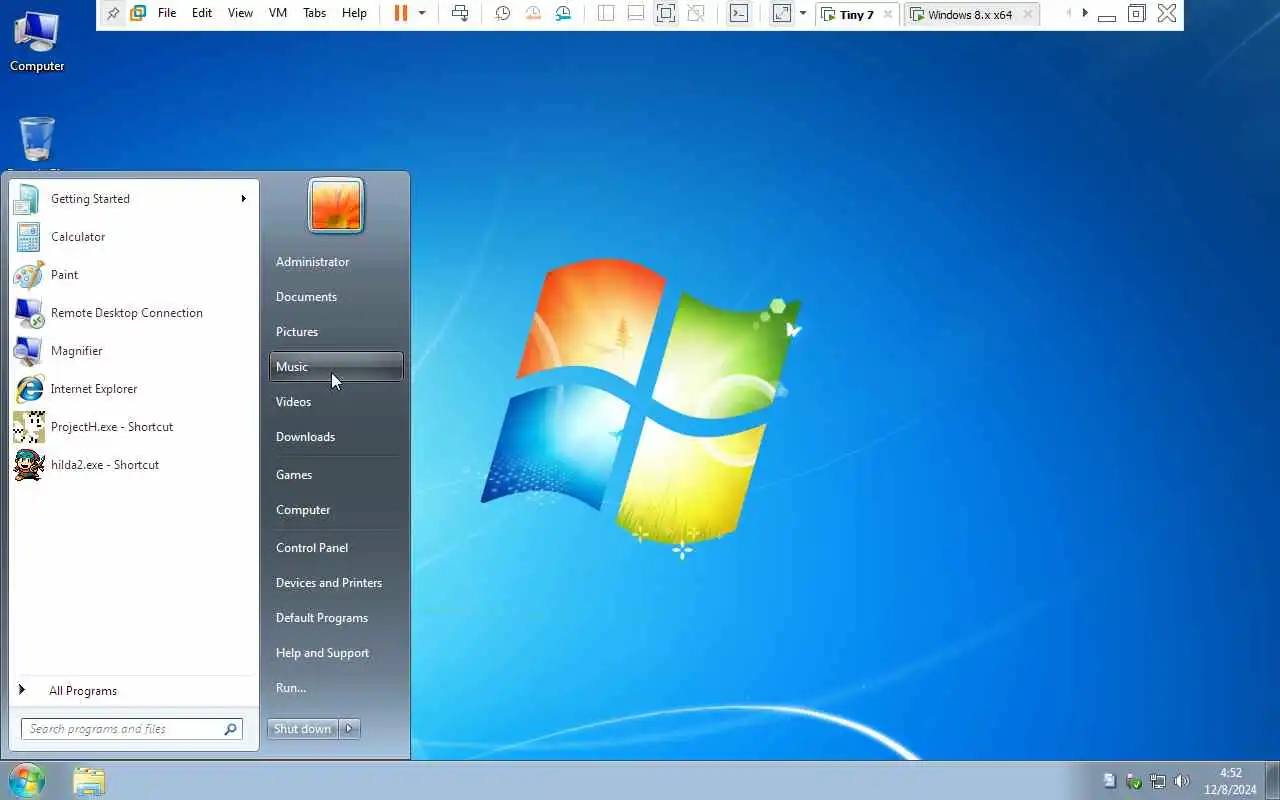Click the volume speaker tray icon
This screenshot has width=1280, height=800.
click(1182, 781)
